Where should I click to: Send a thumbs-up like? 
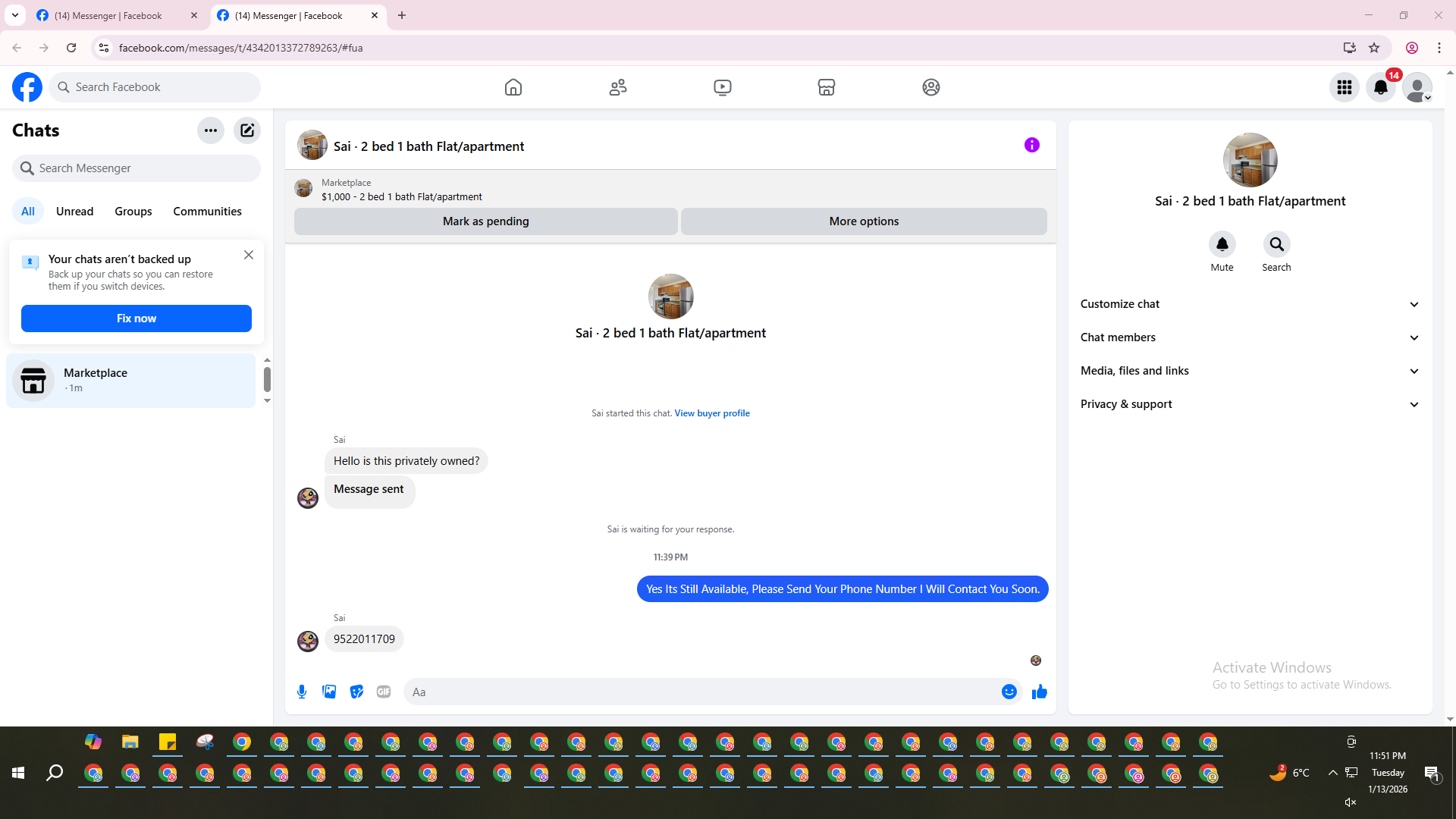pyautogui.click(x=1039, y=692)
